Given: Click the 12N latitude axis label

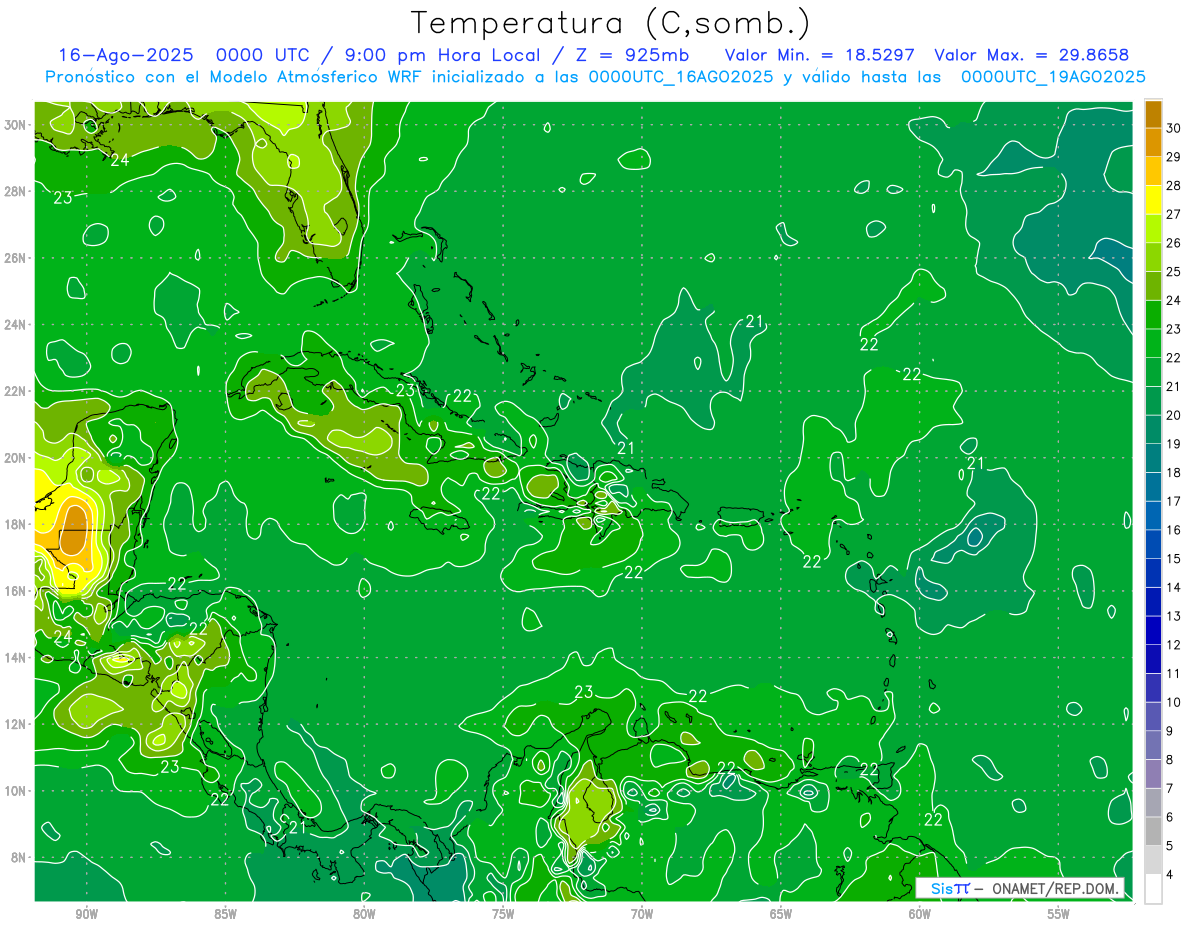Looking at the screenshot, I should click(15, 724).
